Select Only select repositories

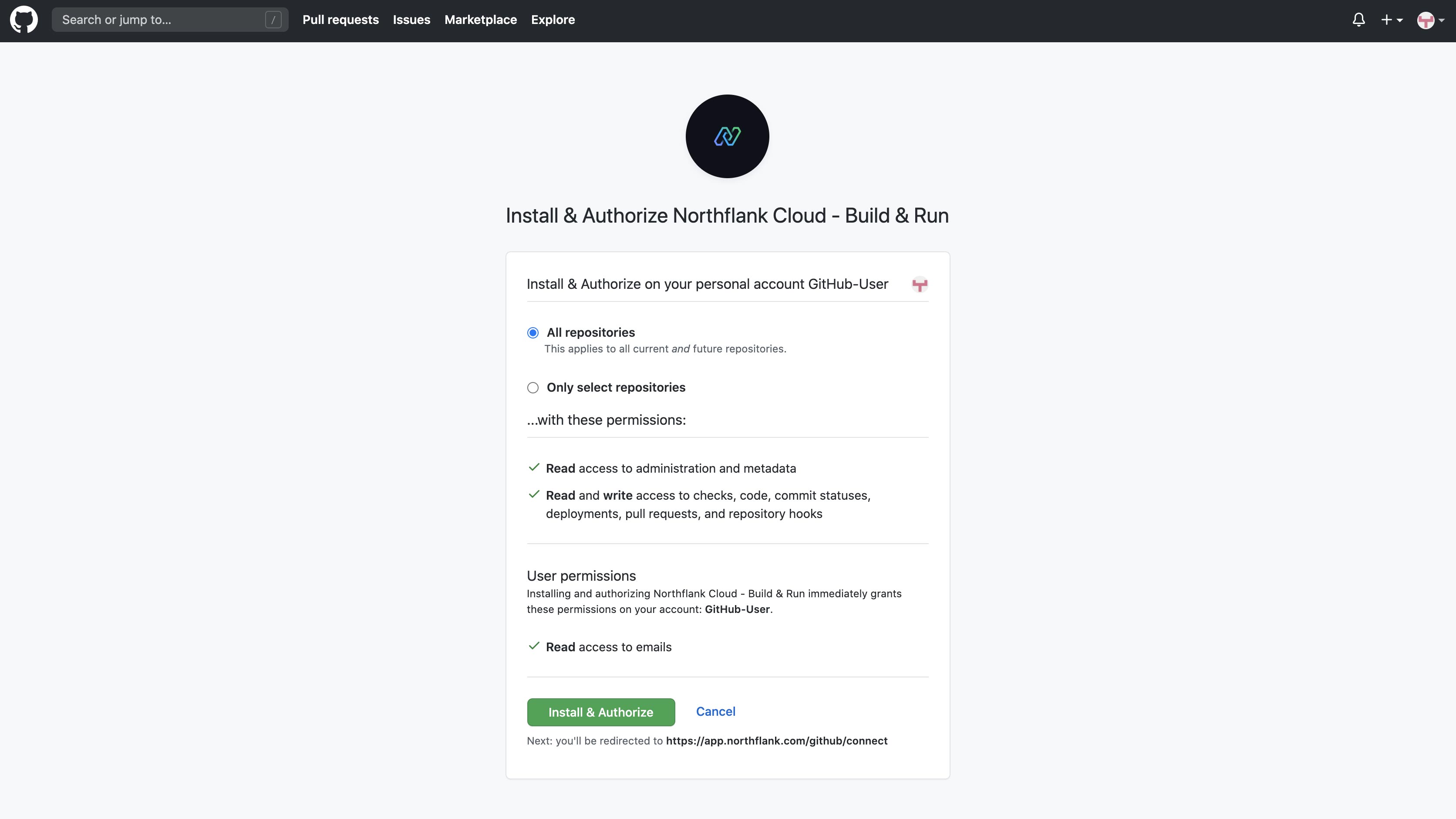tap(533, 387)
